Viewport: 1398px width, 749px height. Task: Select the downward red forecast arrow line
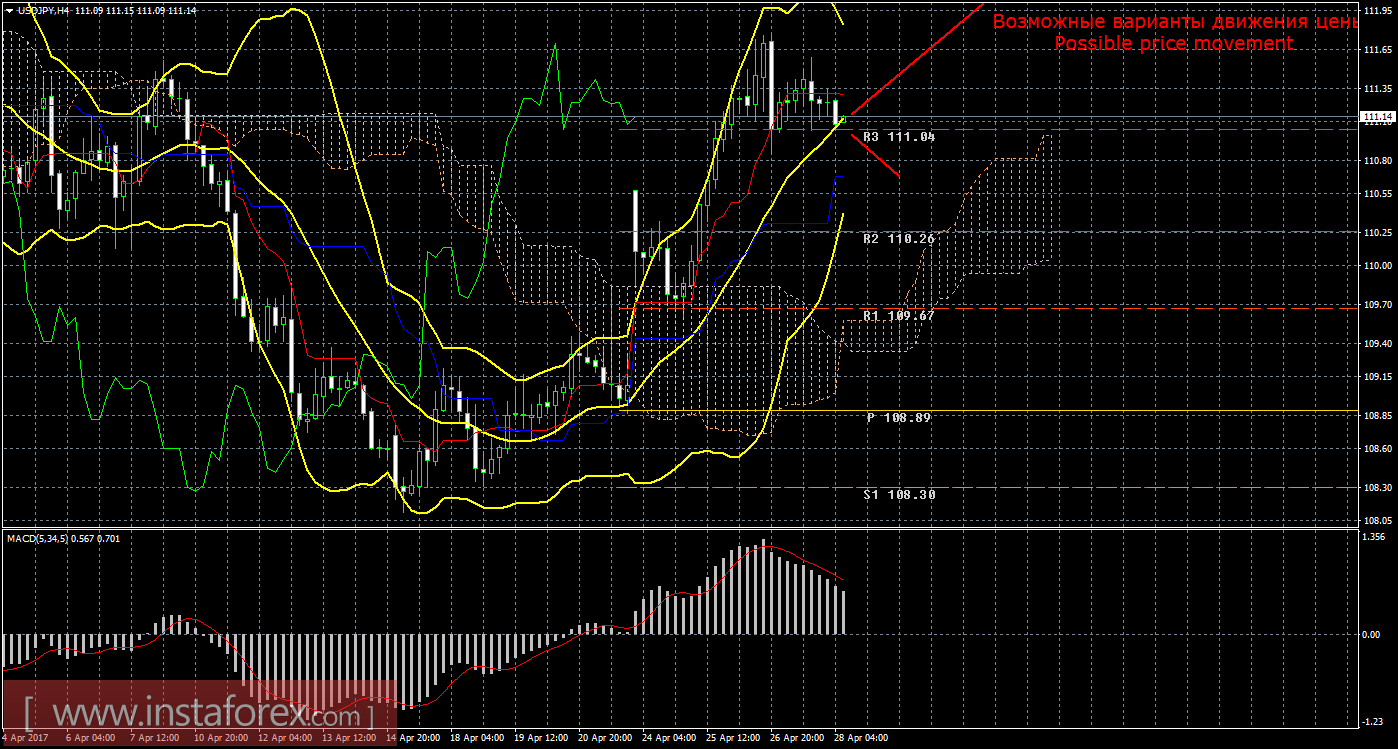pos(875,155)
